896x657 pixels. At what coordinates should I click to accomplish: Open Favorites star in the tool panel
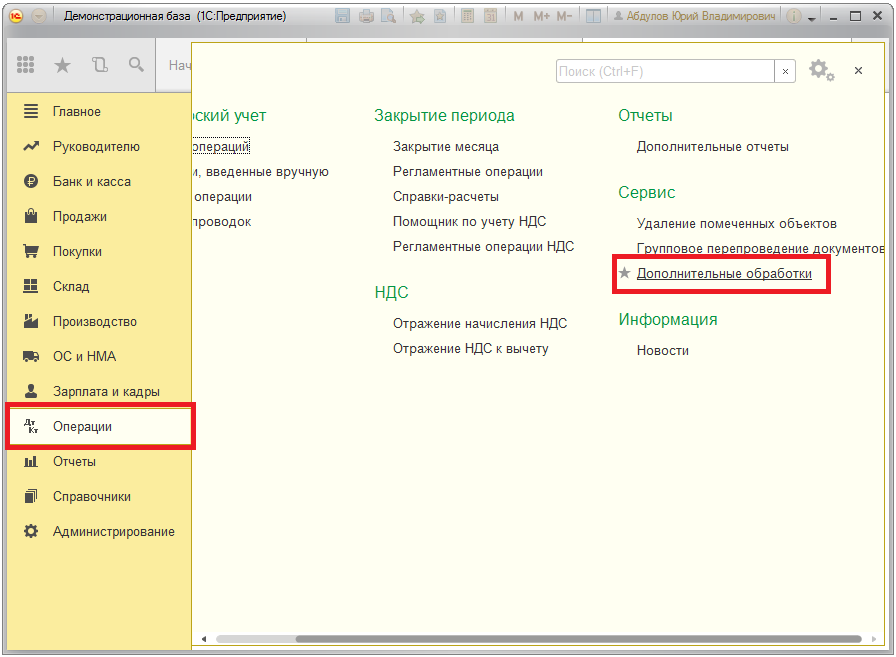62,65
